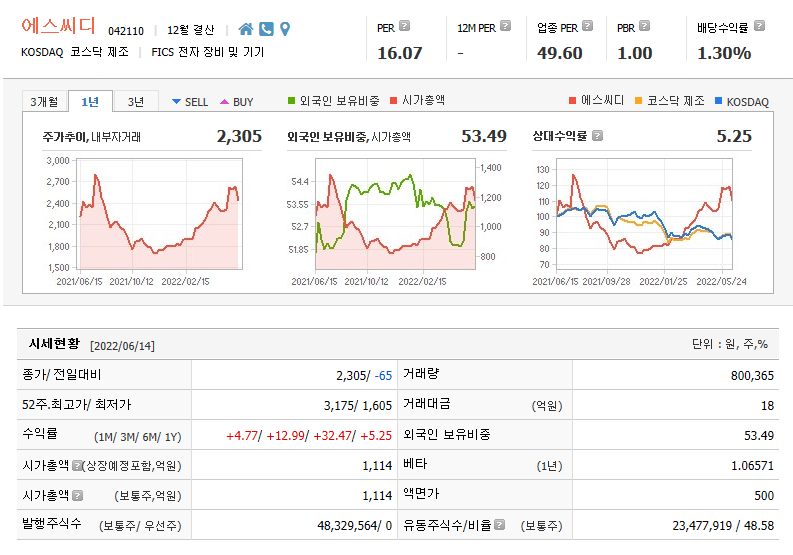
Task: Select the 1년 period tab
Action: pos(90,102)
